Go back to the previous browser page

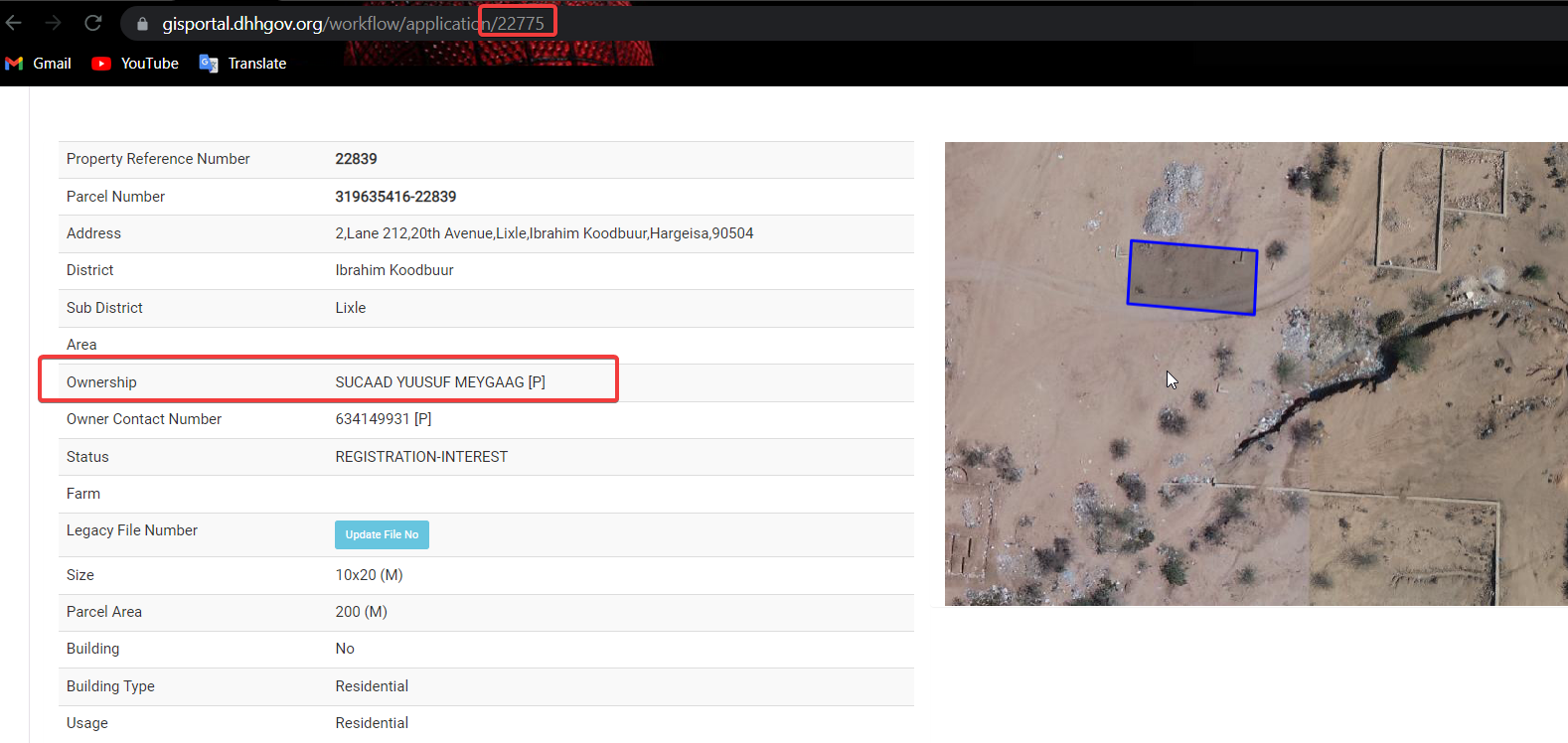point(14,23)
